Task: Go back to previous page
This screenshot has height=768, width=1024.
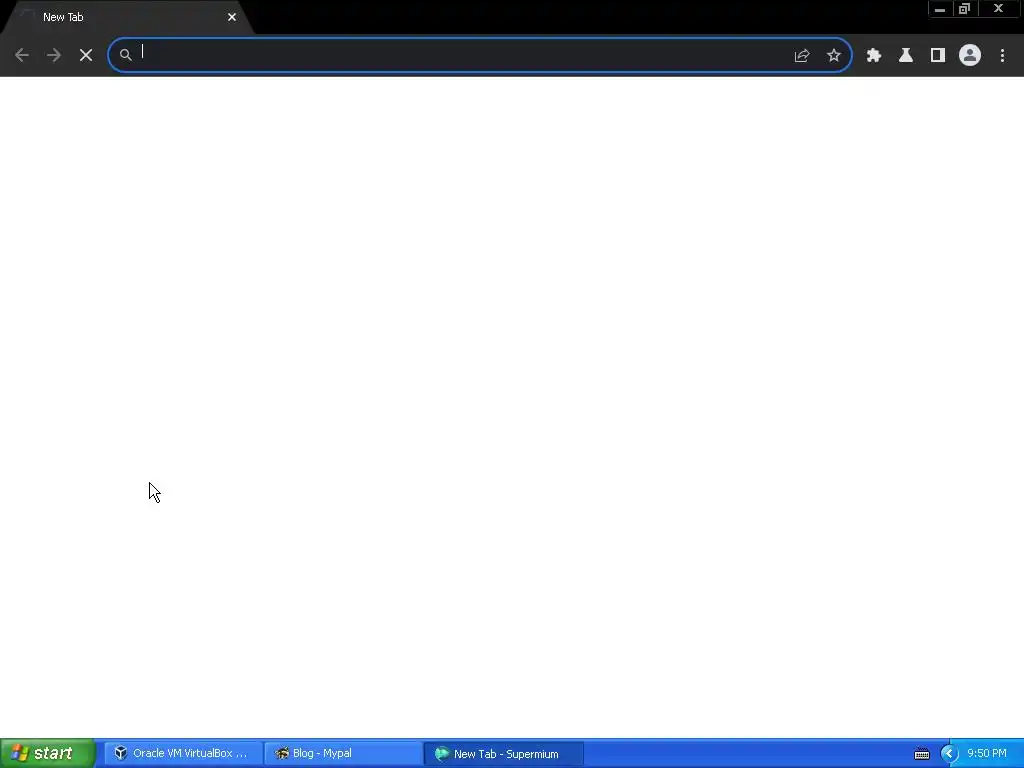Action: coord(22,56)
